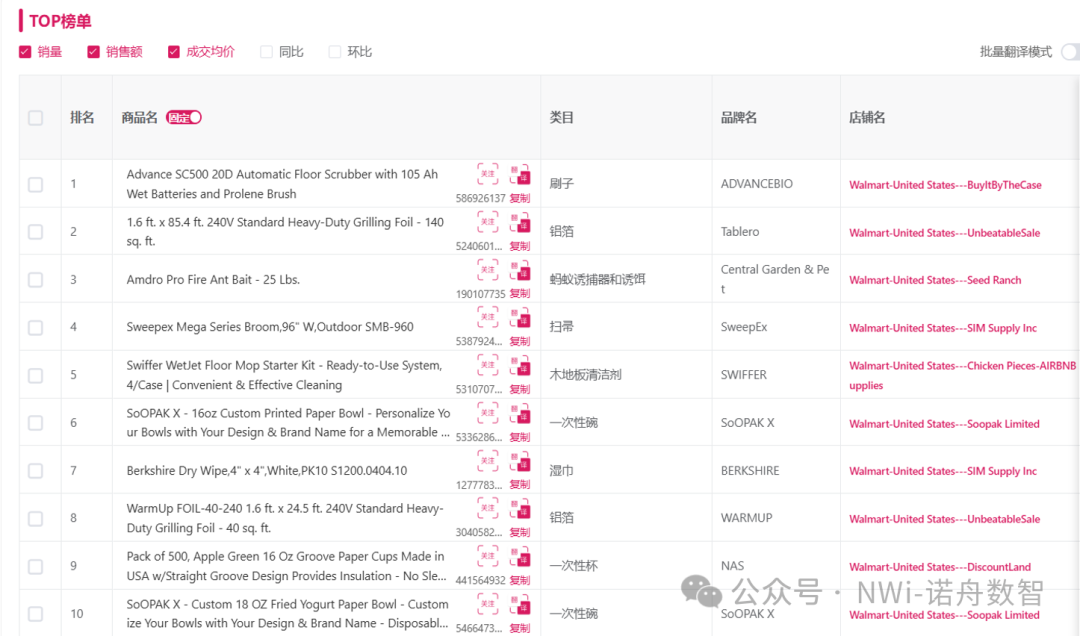Follow the Sweepex Mega Series Broom product
The width and height of the screenshot is (1080, 636).
pyautogui.click(x=487, y=317)
